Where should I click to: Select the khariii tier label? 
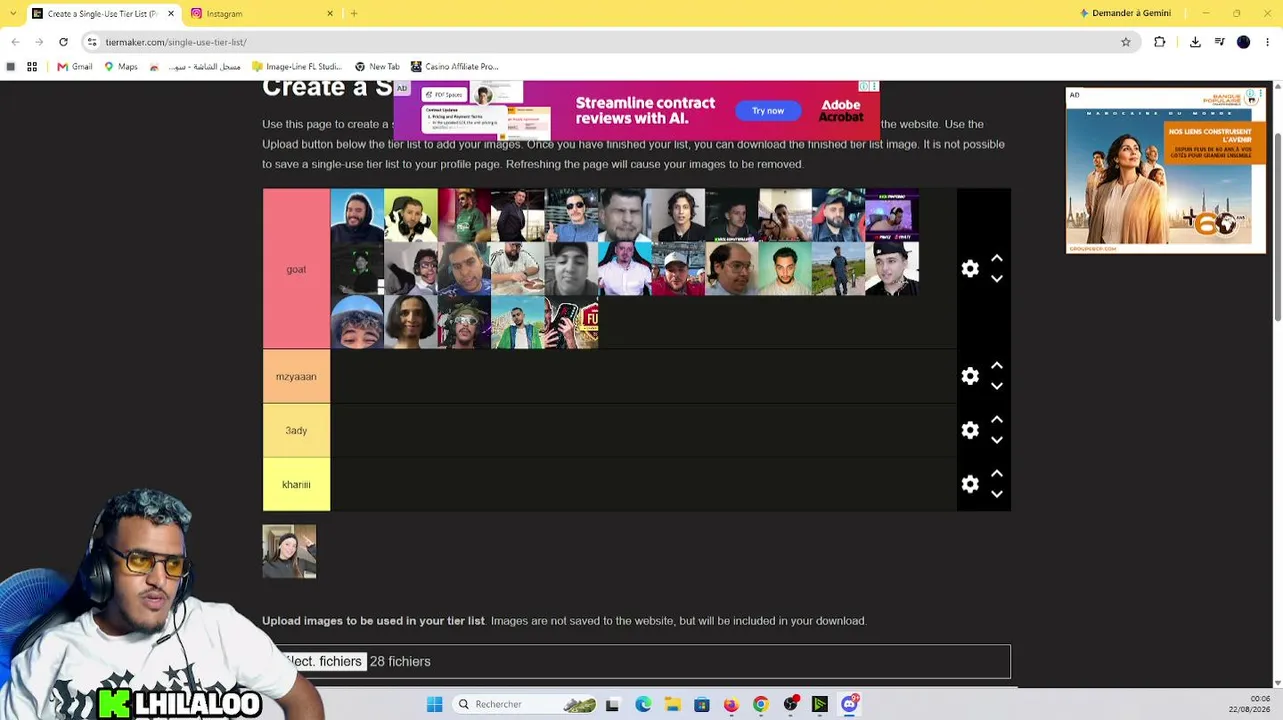[x=296, y=484]
